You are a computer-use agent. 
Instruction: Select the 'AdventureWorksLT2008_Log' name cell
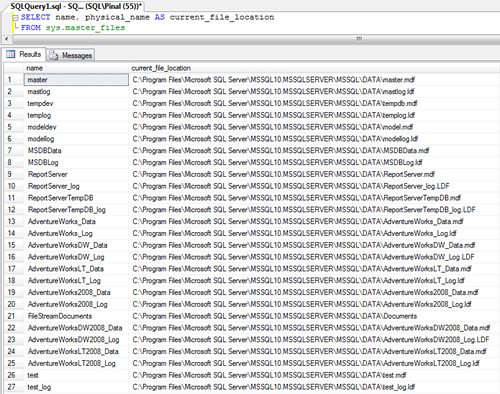click(x=76, y=363)
